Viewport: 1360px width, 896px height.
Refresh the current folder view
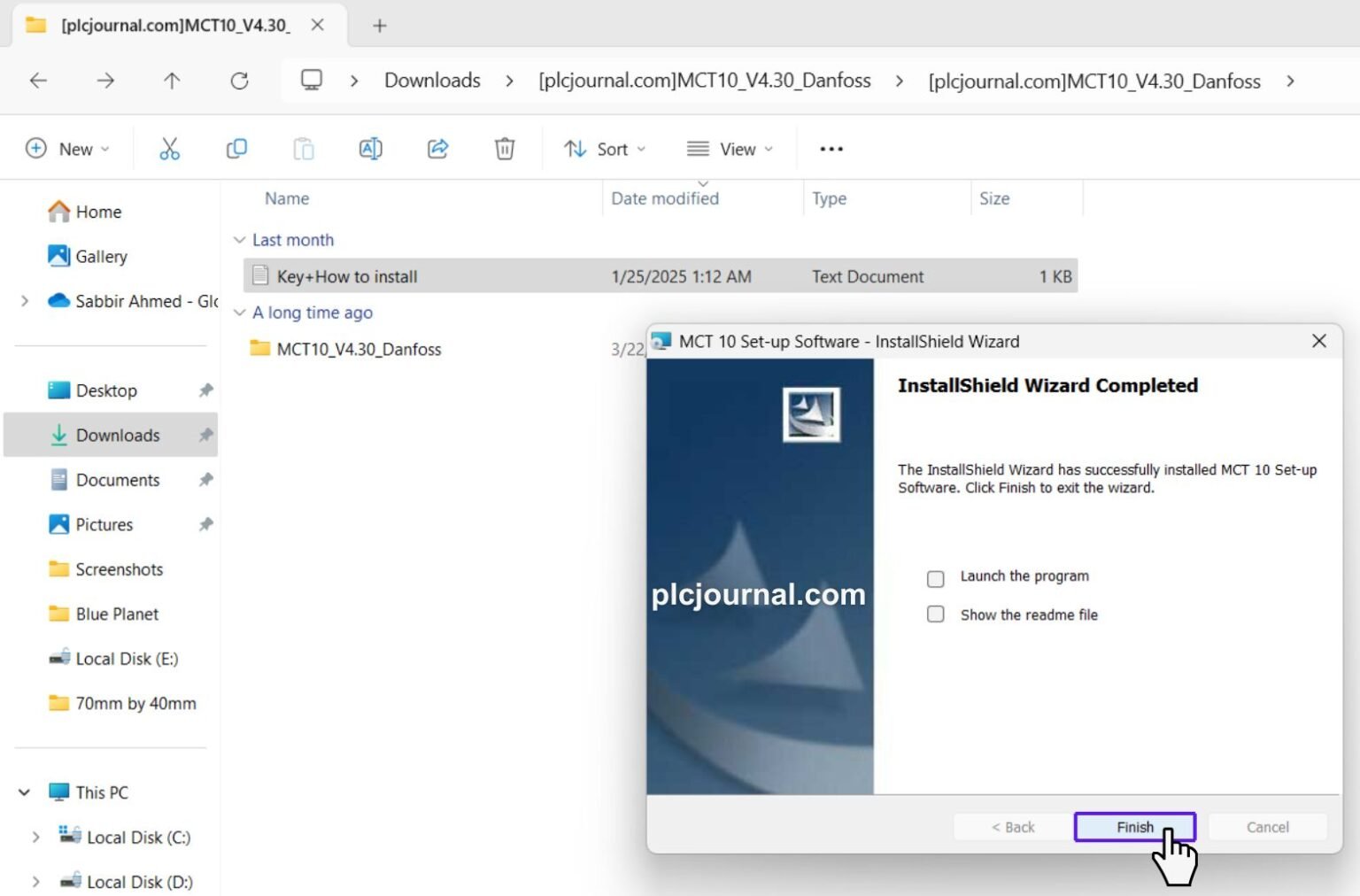239,81
